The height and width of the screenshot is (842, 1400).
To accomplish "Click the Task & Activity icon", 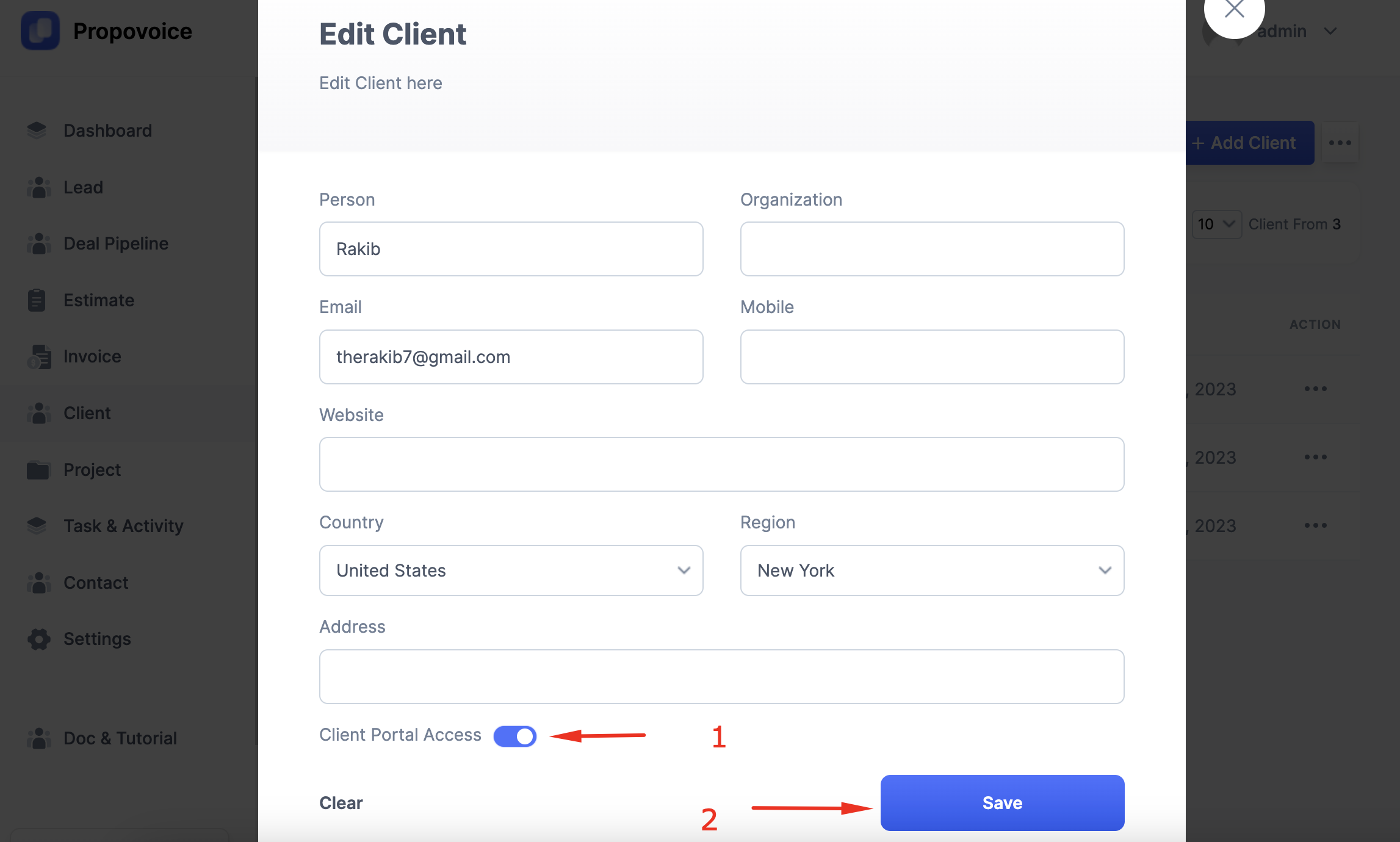I will tap(37, 526).
